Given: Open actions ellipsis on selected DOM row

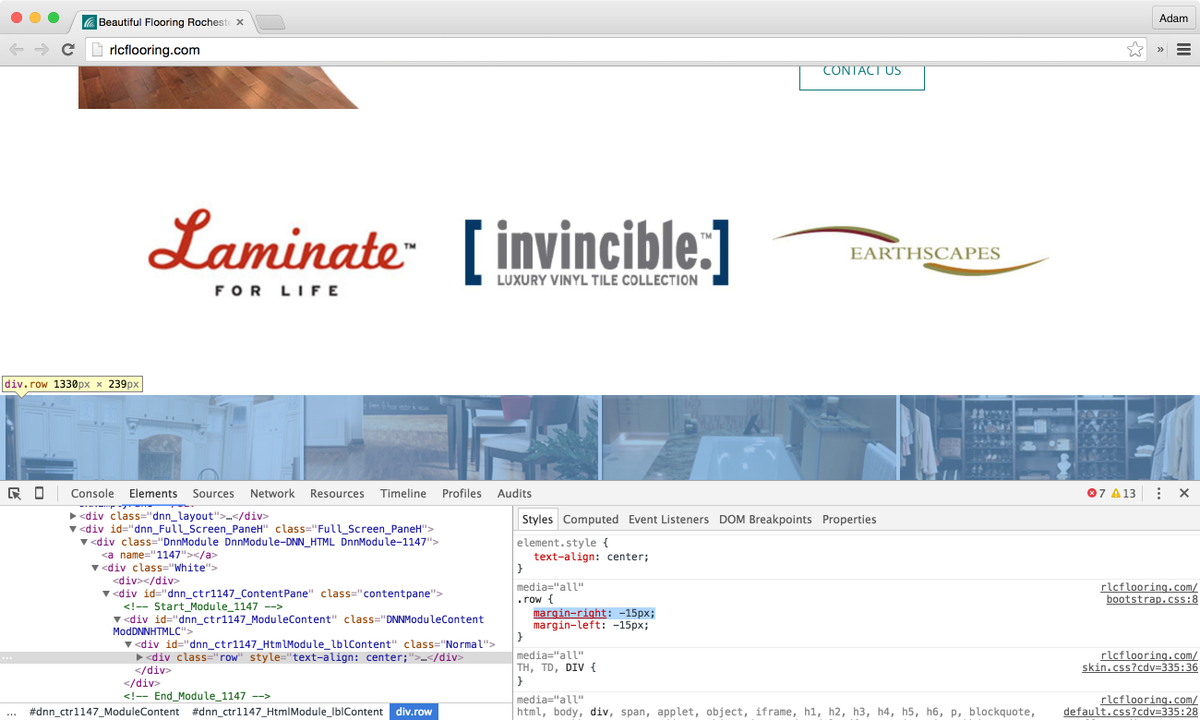Looking at the screenshot, I should coord(8,658).
